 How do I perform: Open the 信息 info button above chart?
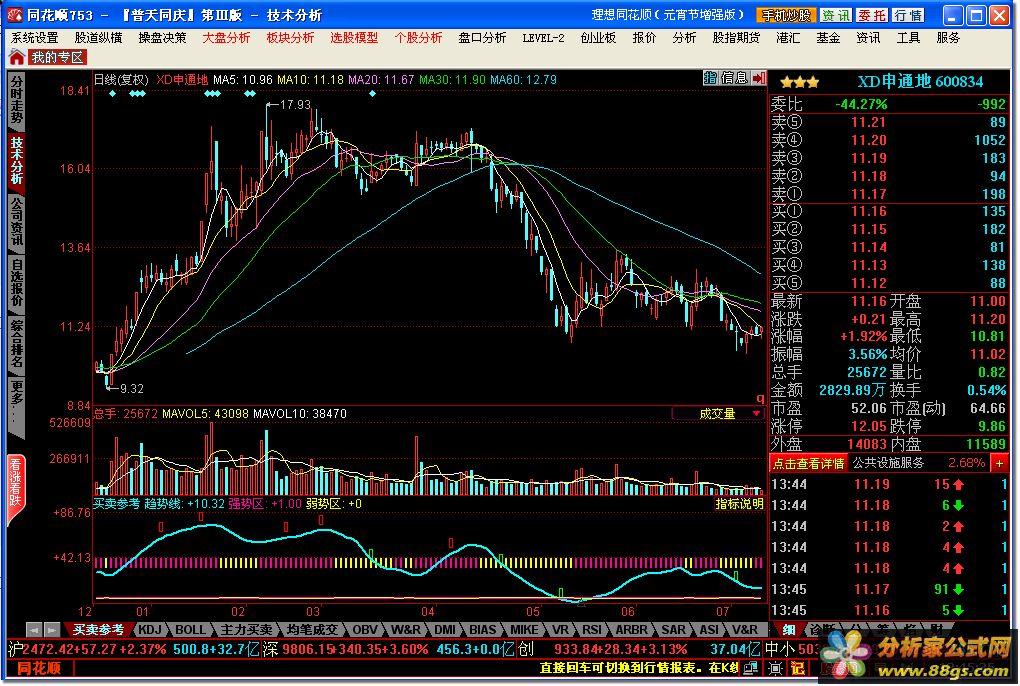point(734,78)
